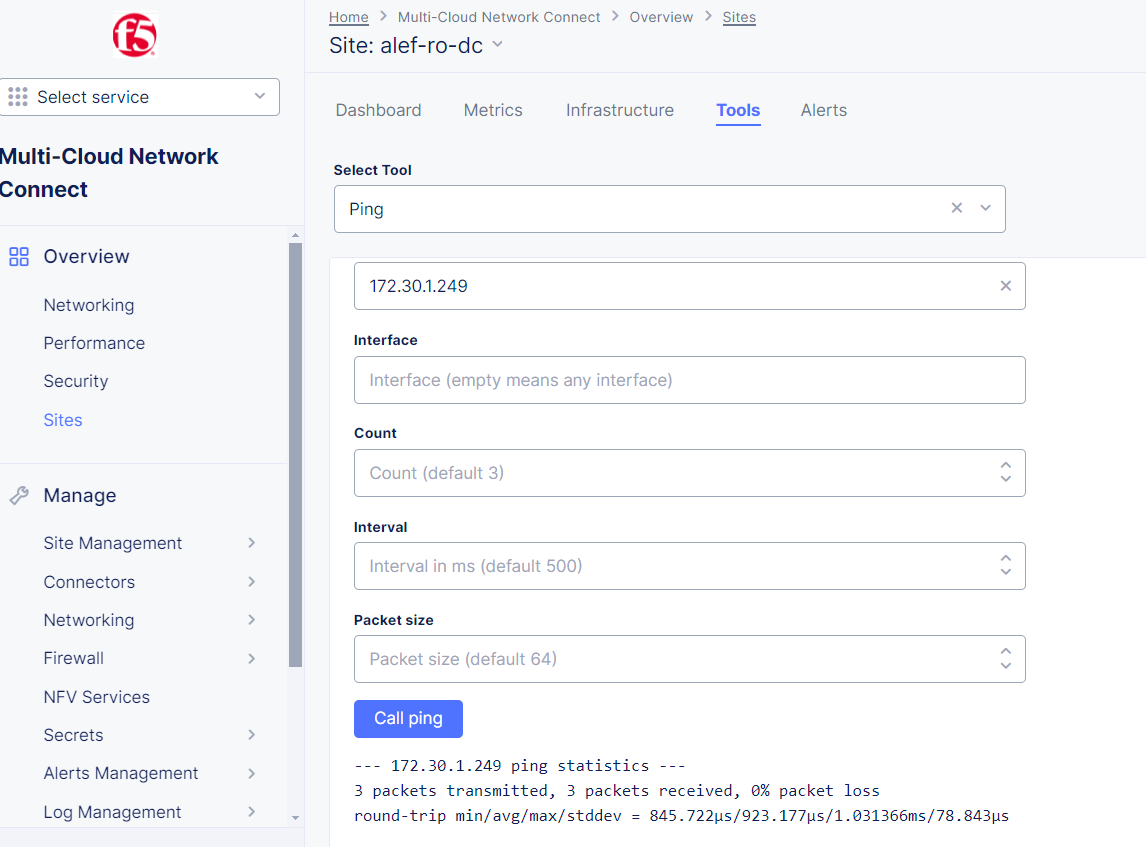The height and width of the screenshot is (847, 1146).
Task: Focus the Interval input field
Action: [690, 566]
